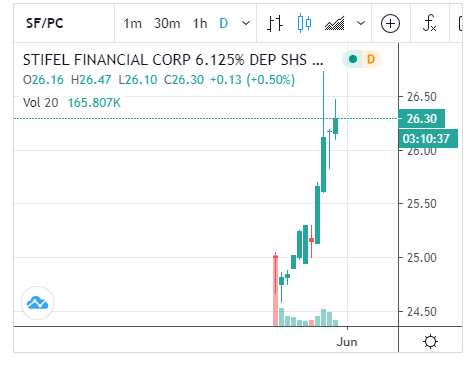468x369 pixels.
Task: Click the TradingView cloud logo icon
Action: point(37,303)
